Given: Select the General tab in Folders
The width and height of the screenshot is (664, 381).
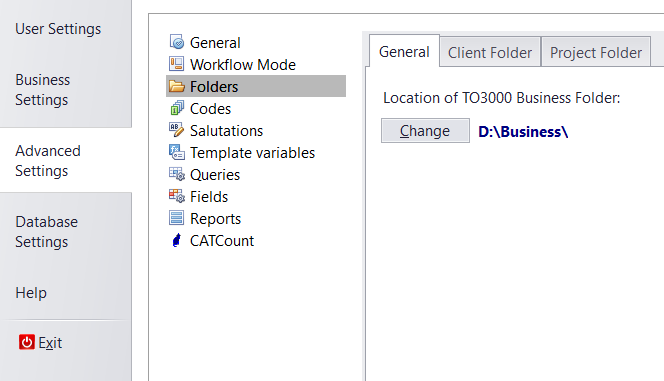Looking at the screenshot, I should [404, 52].
